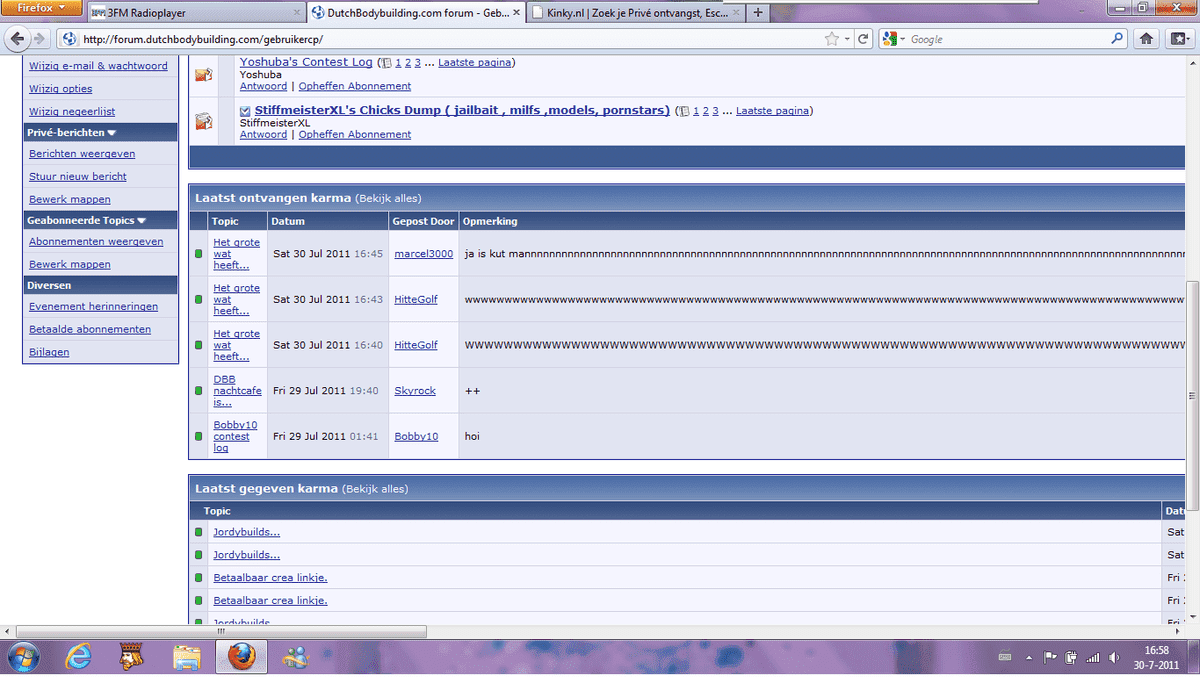
Task: Go to the Firefox home page icon
Action: 1146,39
